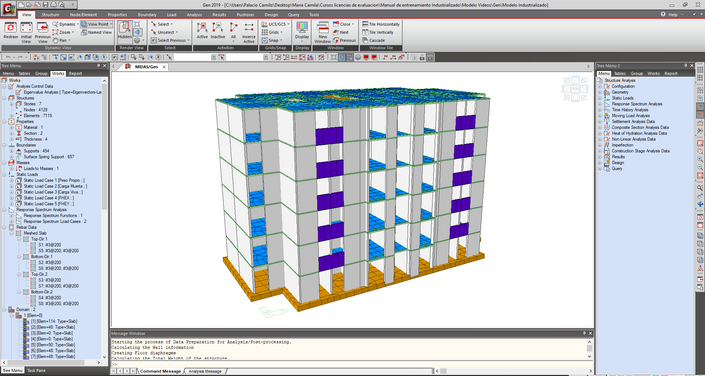Click the Inverse Active icon
The image size is (705, 376).
tap(249, 32)
